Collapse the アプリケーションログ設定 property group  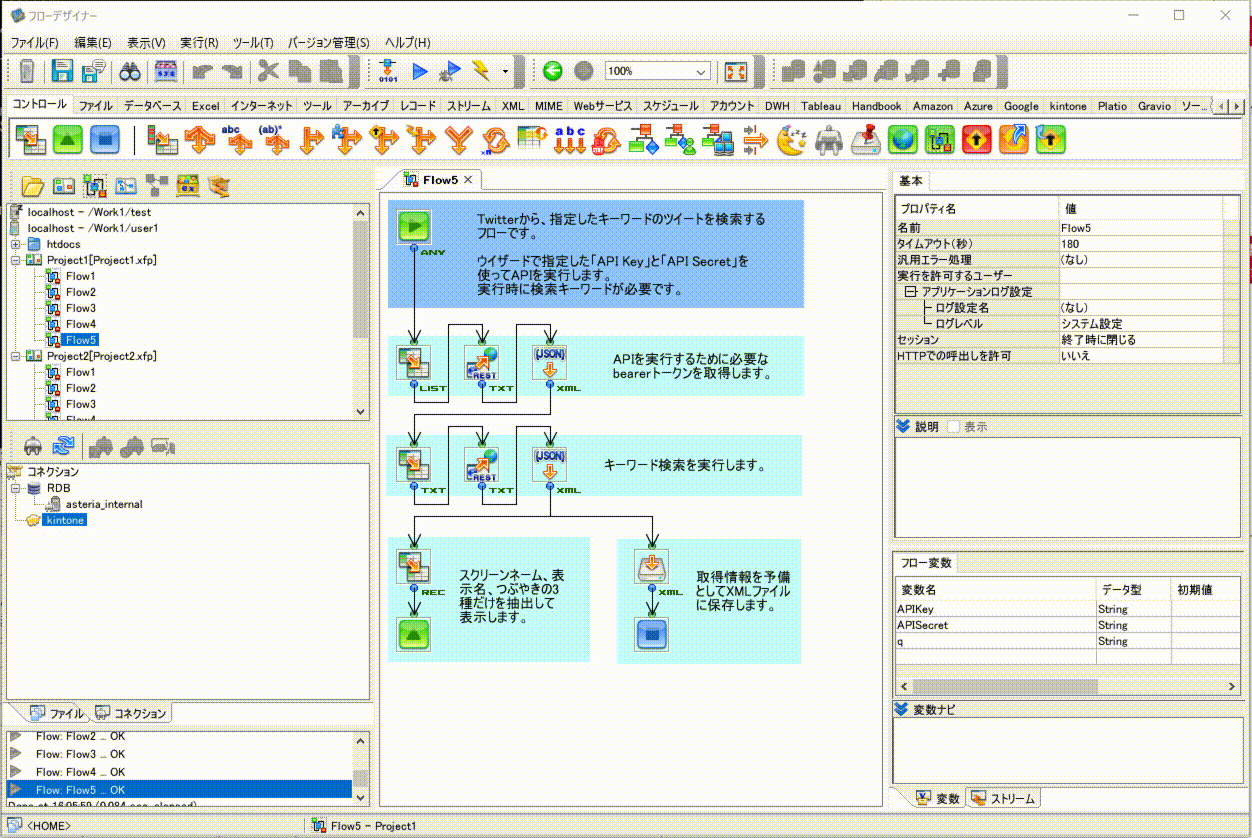(911, 292)
